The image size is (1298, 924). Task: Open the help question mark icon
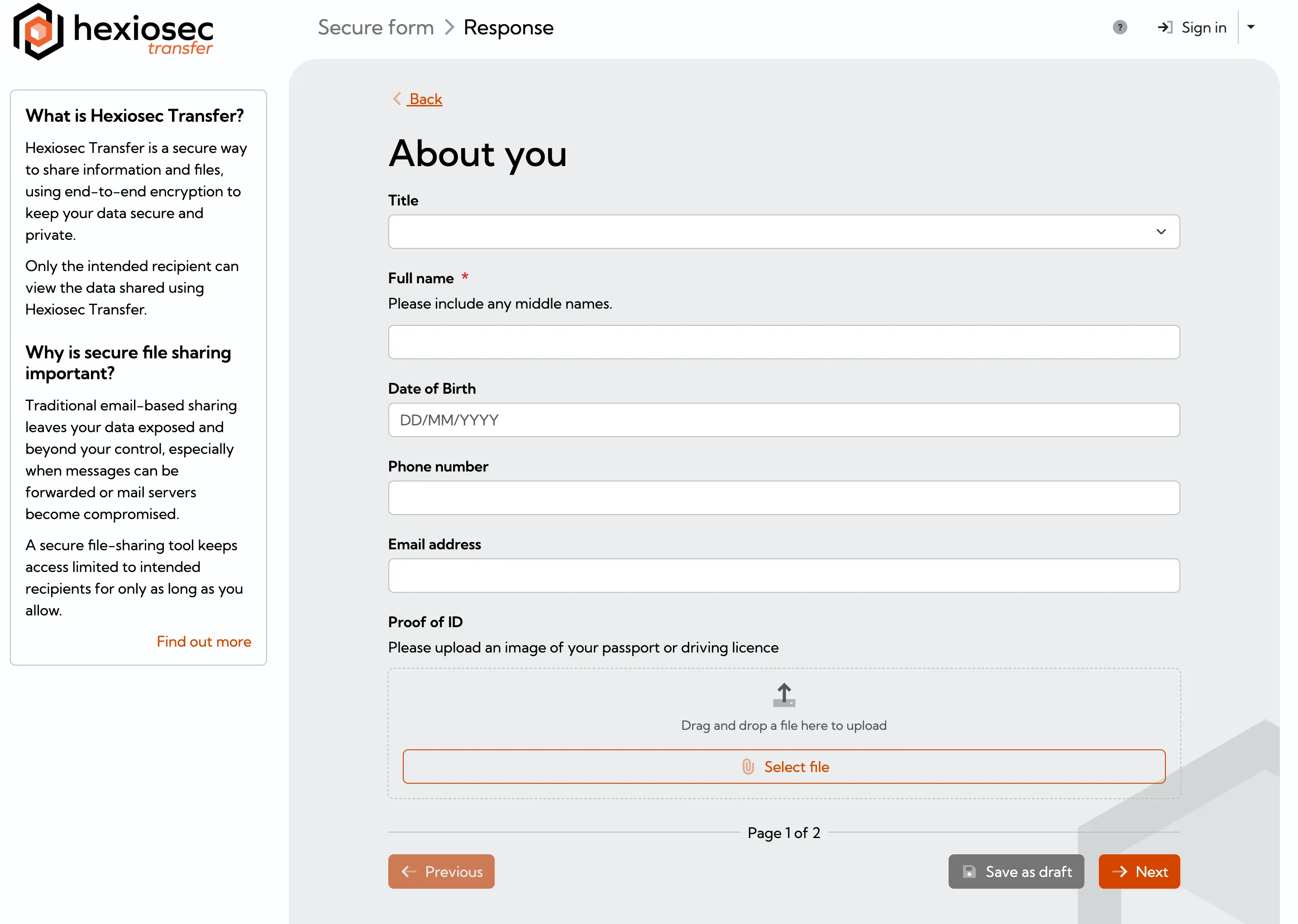(x=1119, y=27)
